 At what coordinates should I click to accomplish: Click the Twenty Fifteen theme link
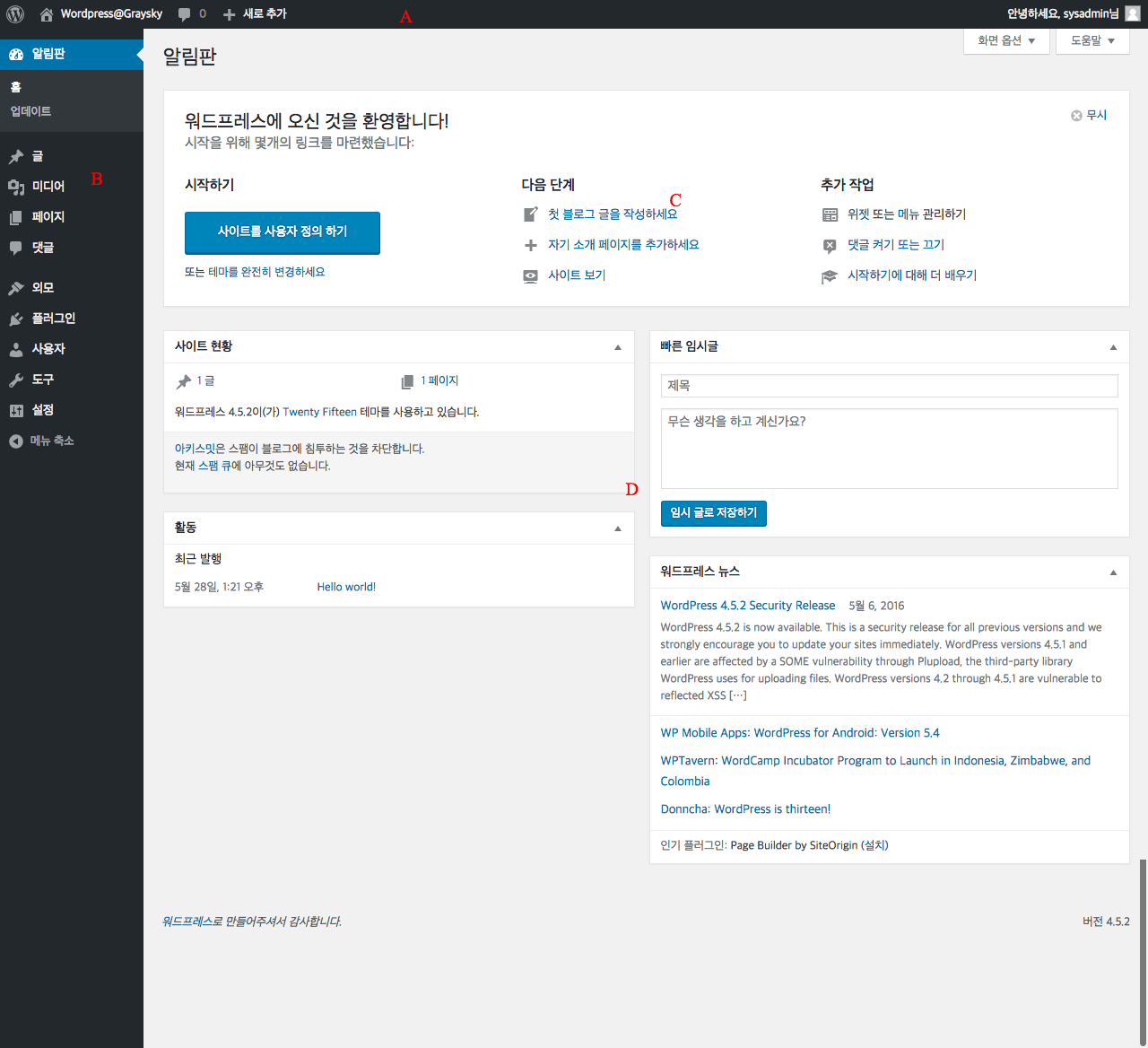point(319,412)
